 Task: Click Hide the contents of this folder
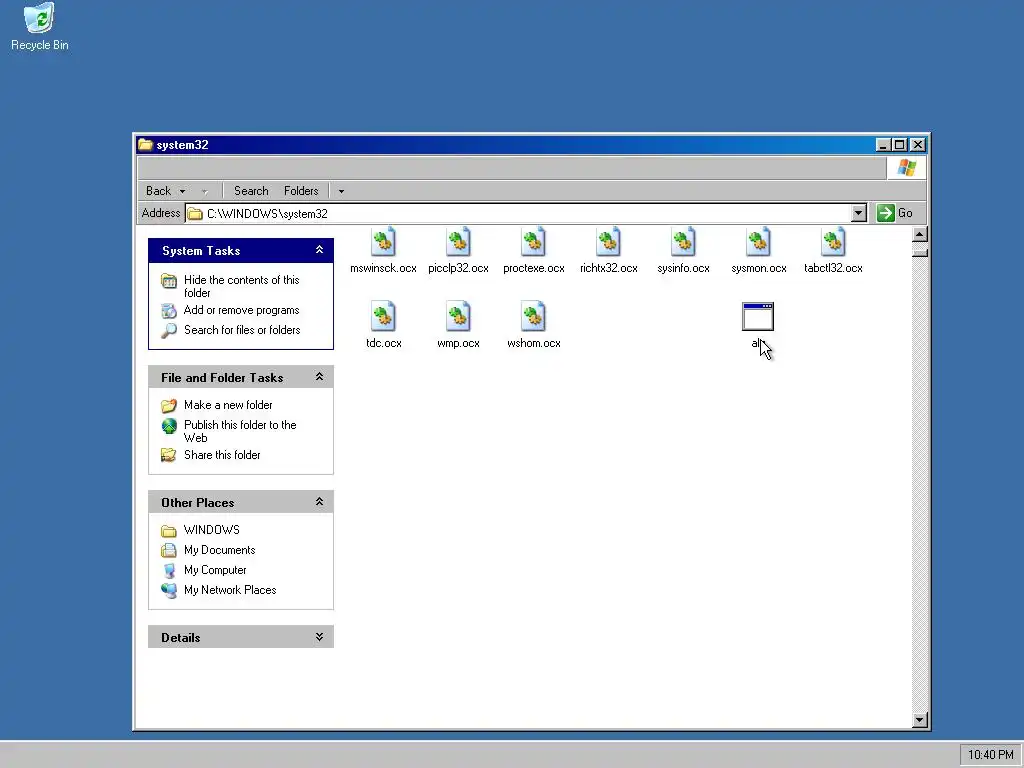[x=242, y=286]
